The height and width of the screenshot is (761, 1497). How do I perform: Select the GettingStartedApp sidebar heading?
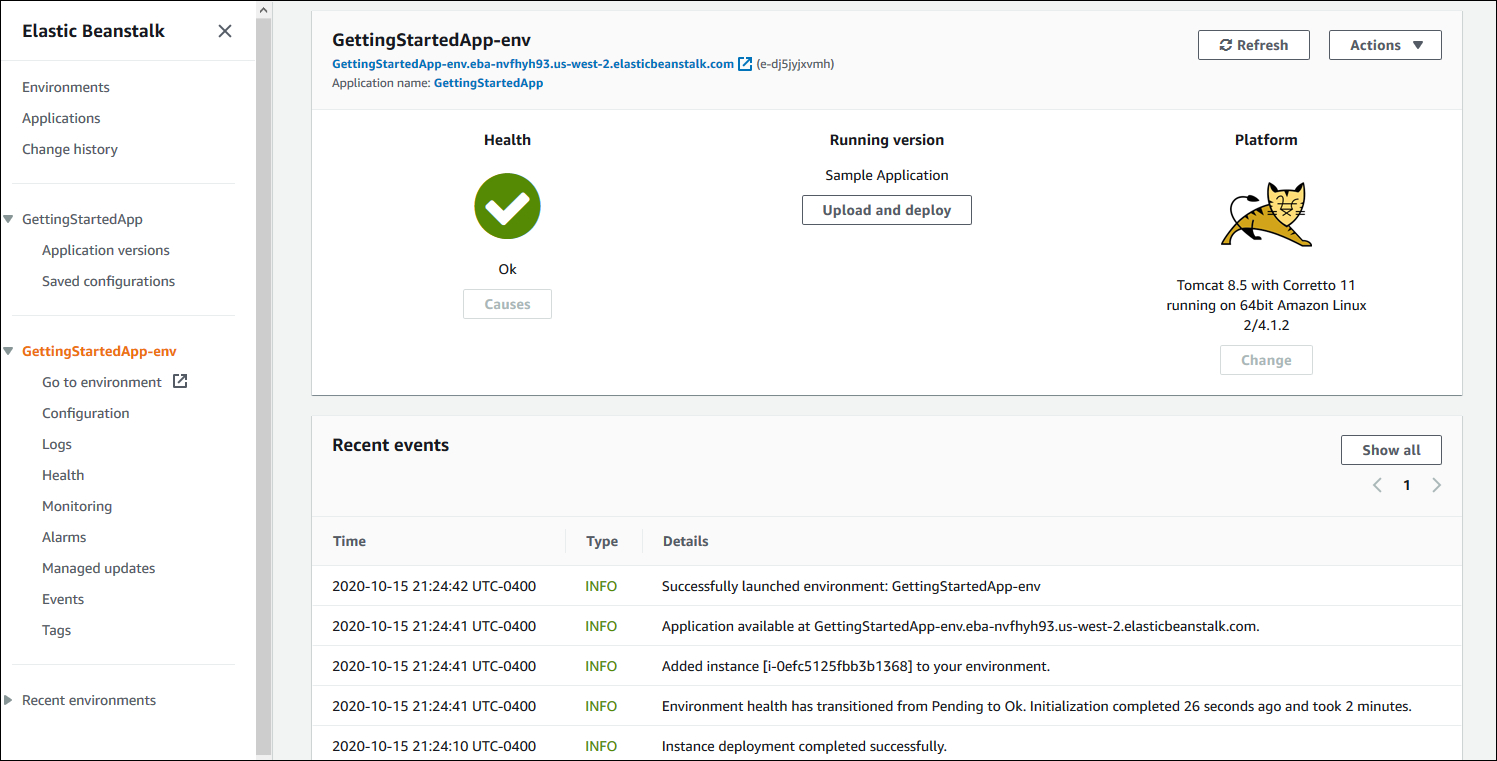tap(82, 219)
